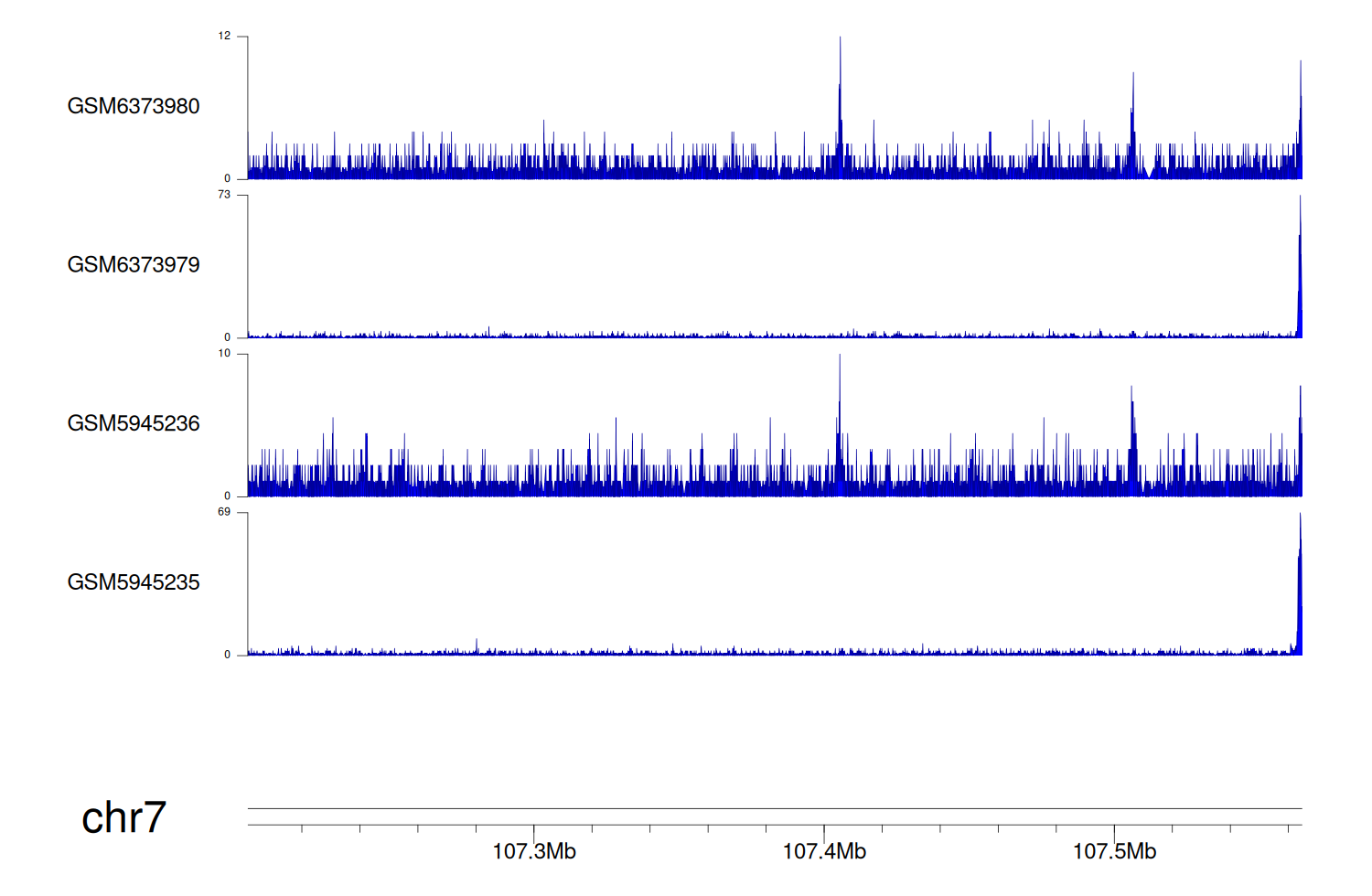Image resolution: width=1372 pixels, height=896 pixels.
Task: Click the GSM6373980 track label
Action: [134, 106]
